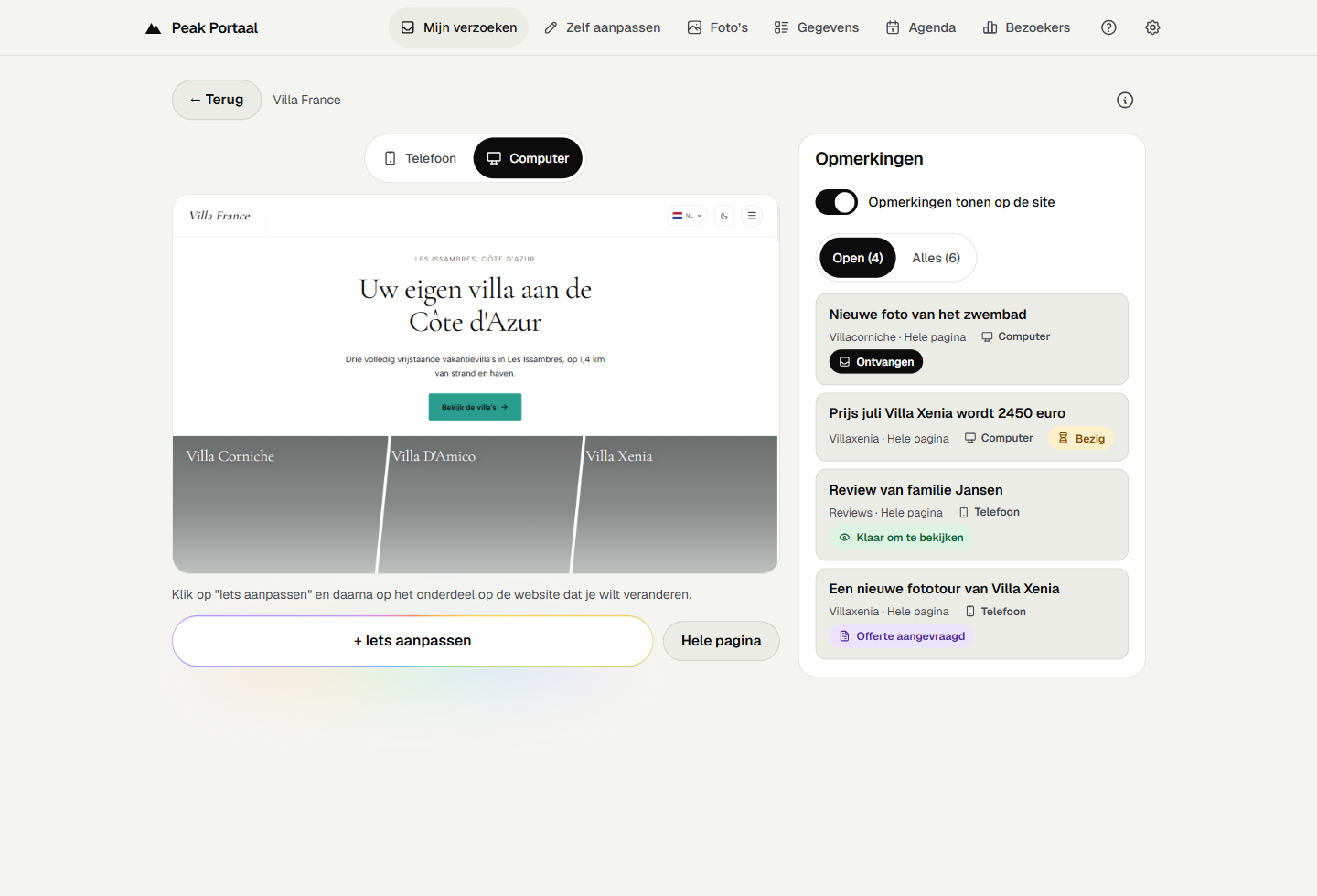Select the Villa Corniche tile in preview

pyautogui.click(x=277, y=505)
